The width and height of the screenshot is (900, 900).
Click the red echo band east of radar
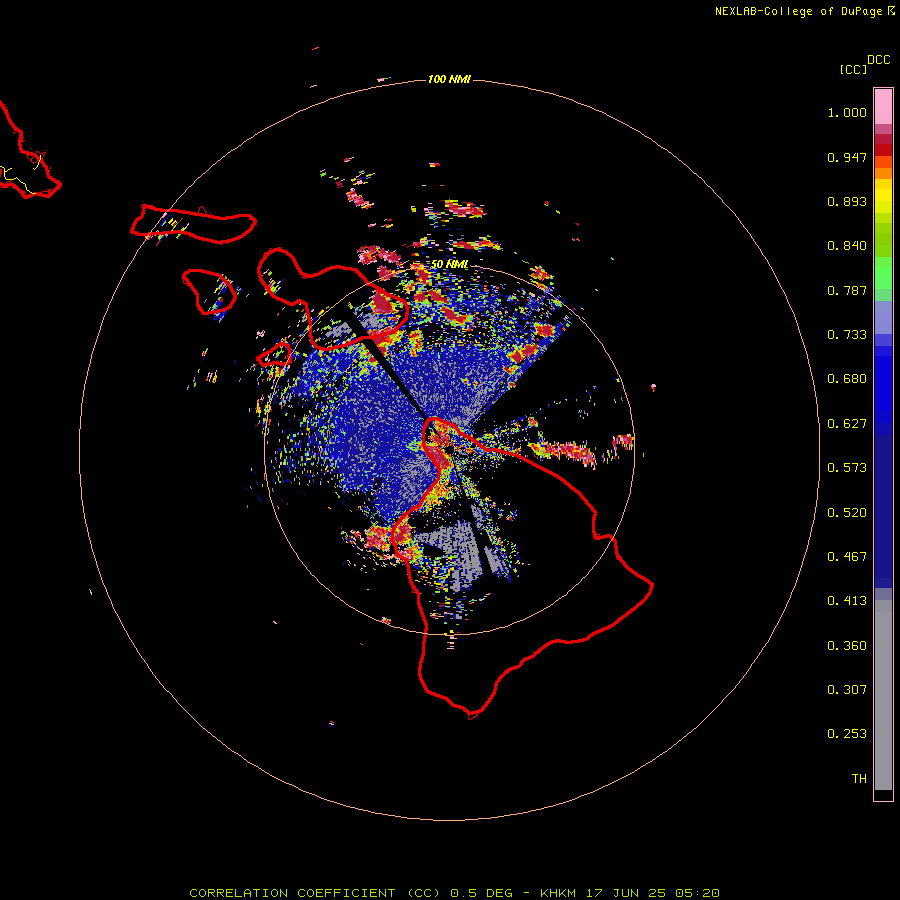tap(562, 451)
